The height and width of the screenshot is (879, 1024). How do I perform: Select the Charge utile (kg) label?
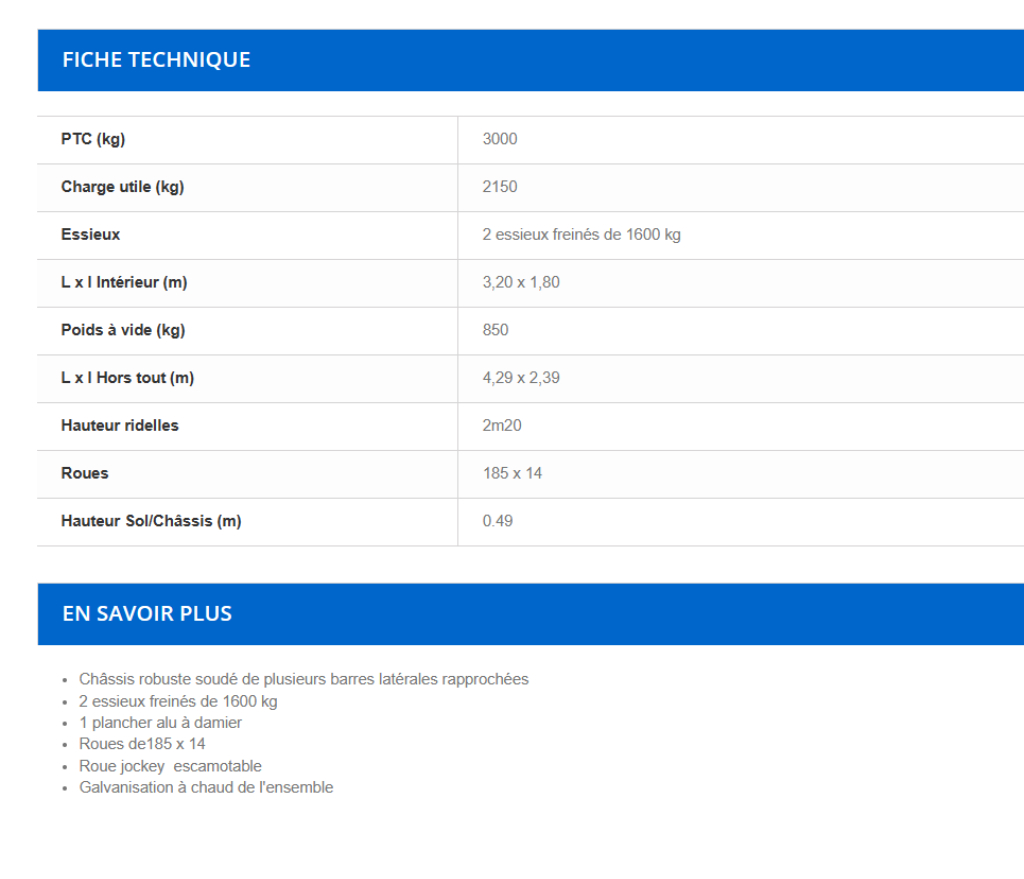coord(122,187)
